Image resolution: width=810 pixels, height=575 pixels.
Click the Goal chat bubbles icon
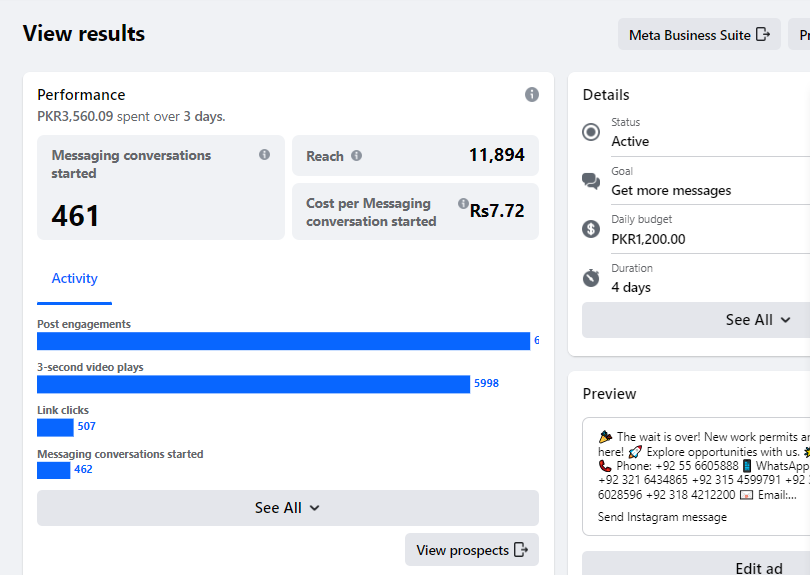[x=591, y=181]
